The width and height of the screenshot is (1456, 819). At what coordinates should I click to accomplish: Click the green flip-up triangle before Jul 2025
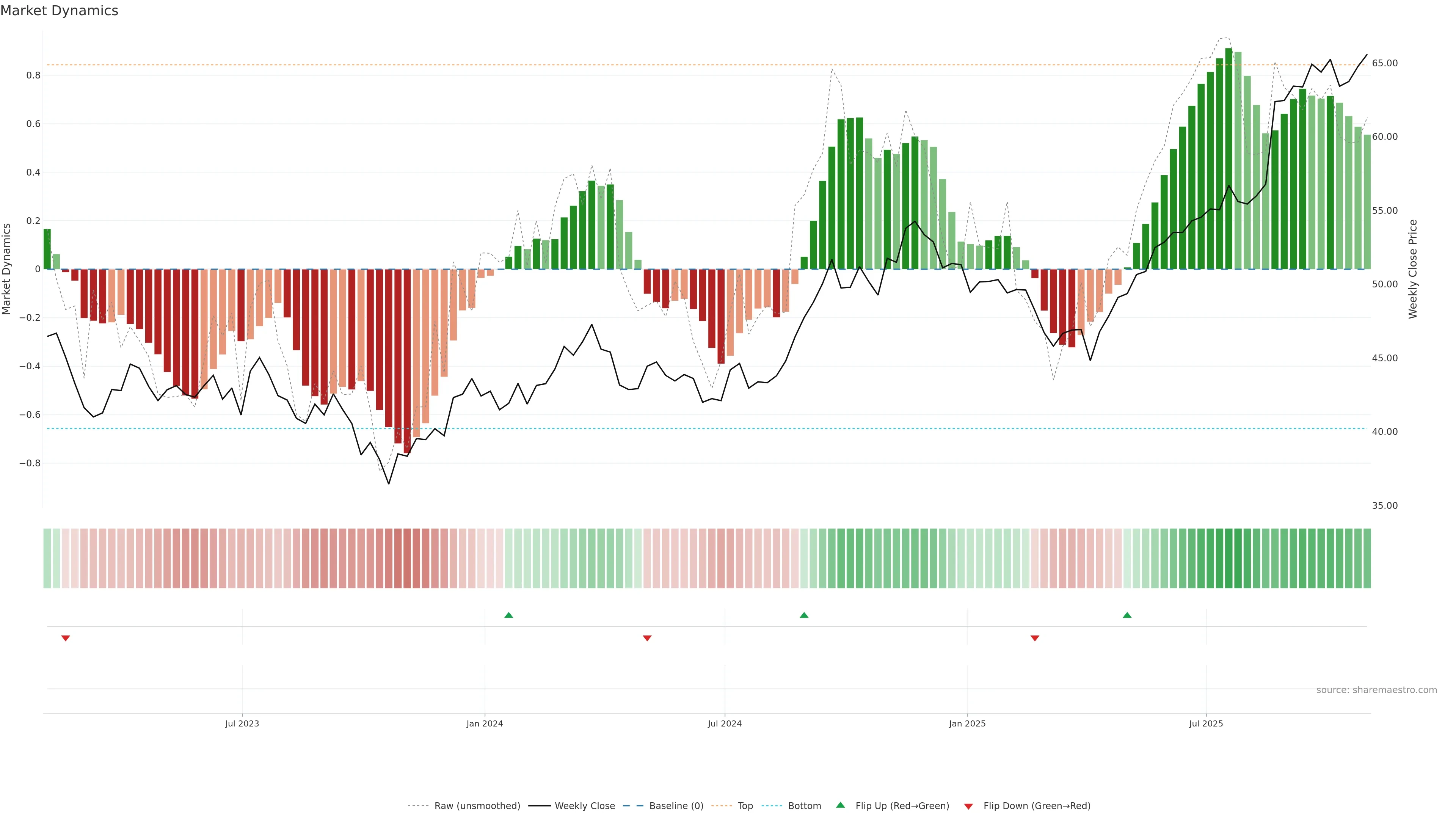(1127, 615)
